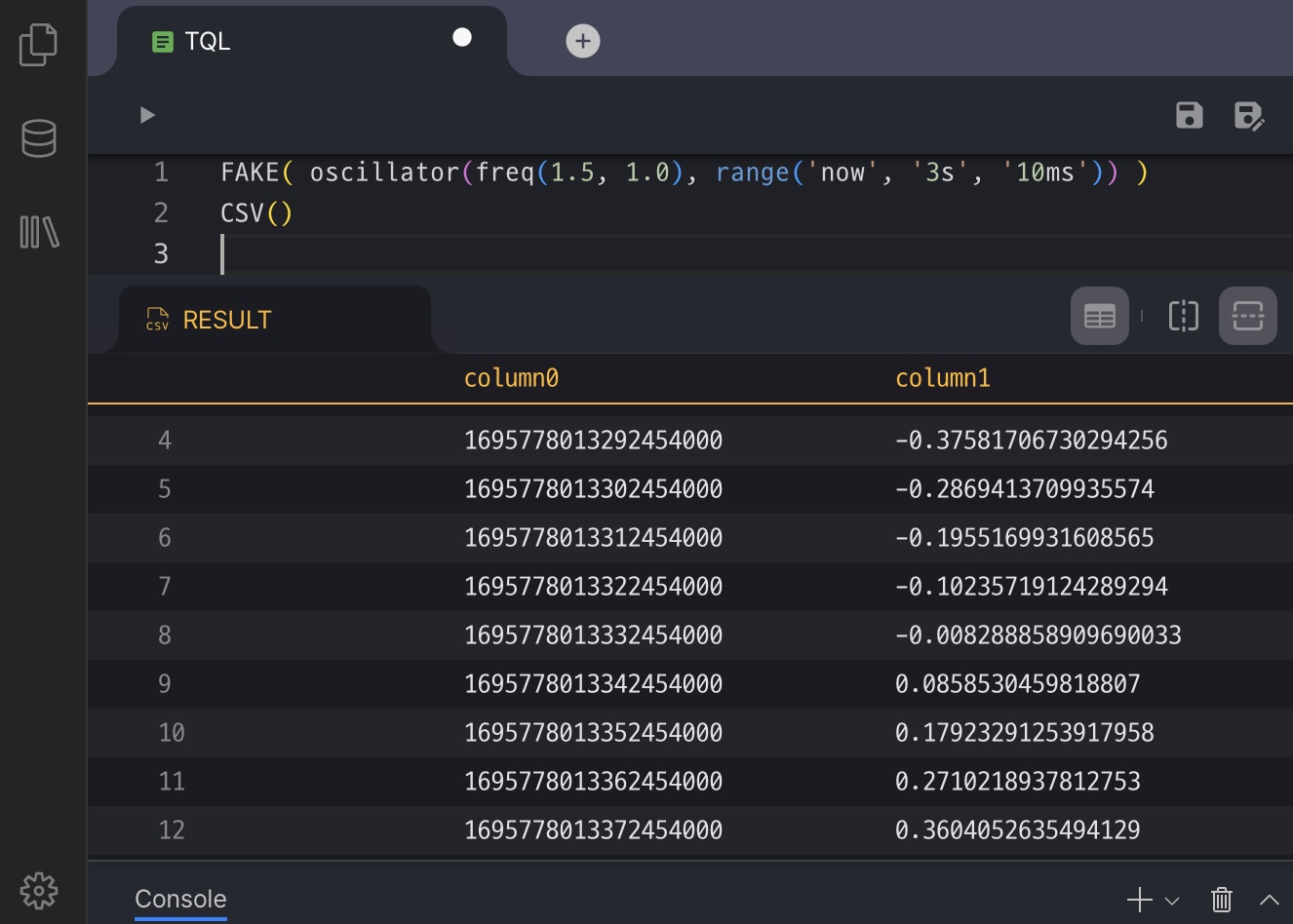Expand the Console panel upward
Image resolution: width=1293 pixels, height=924 pixels.
(x=1269, y=900)
